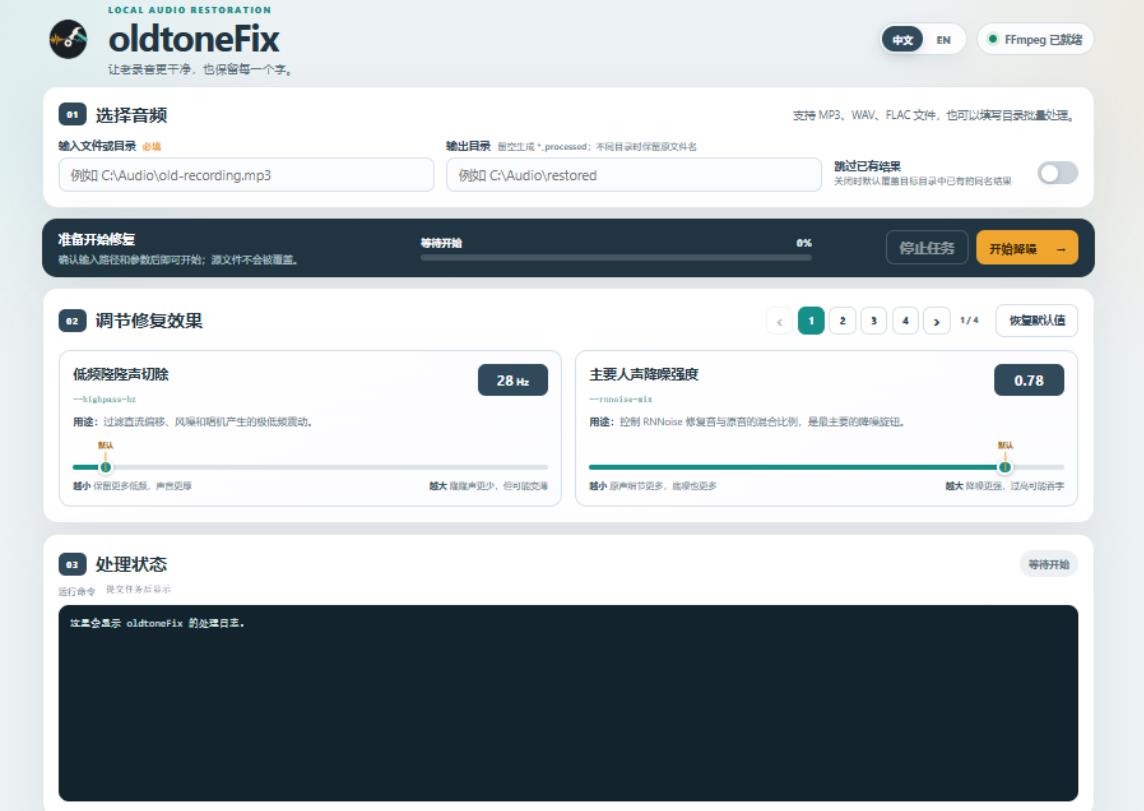Click the LOCAL AUDIO RESTORATION tagline
Screen dimensions: 1144x811
tap(190, 10)
